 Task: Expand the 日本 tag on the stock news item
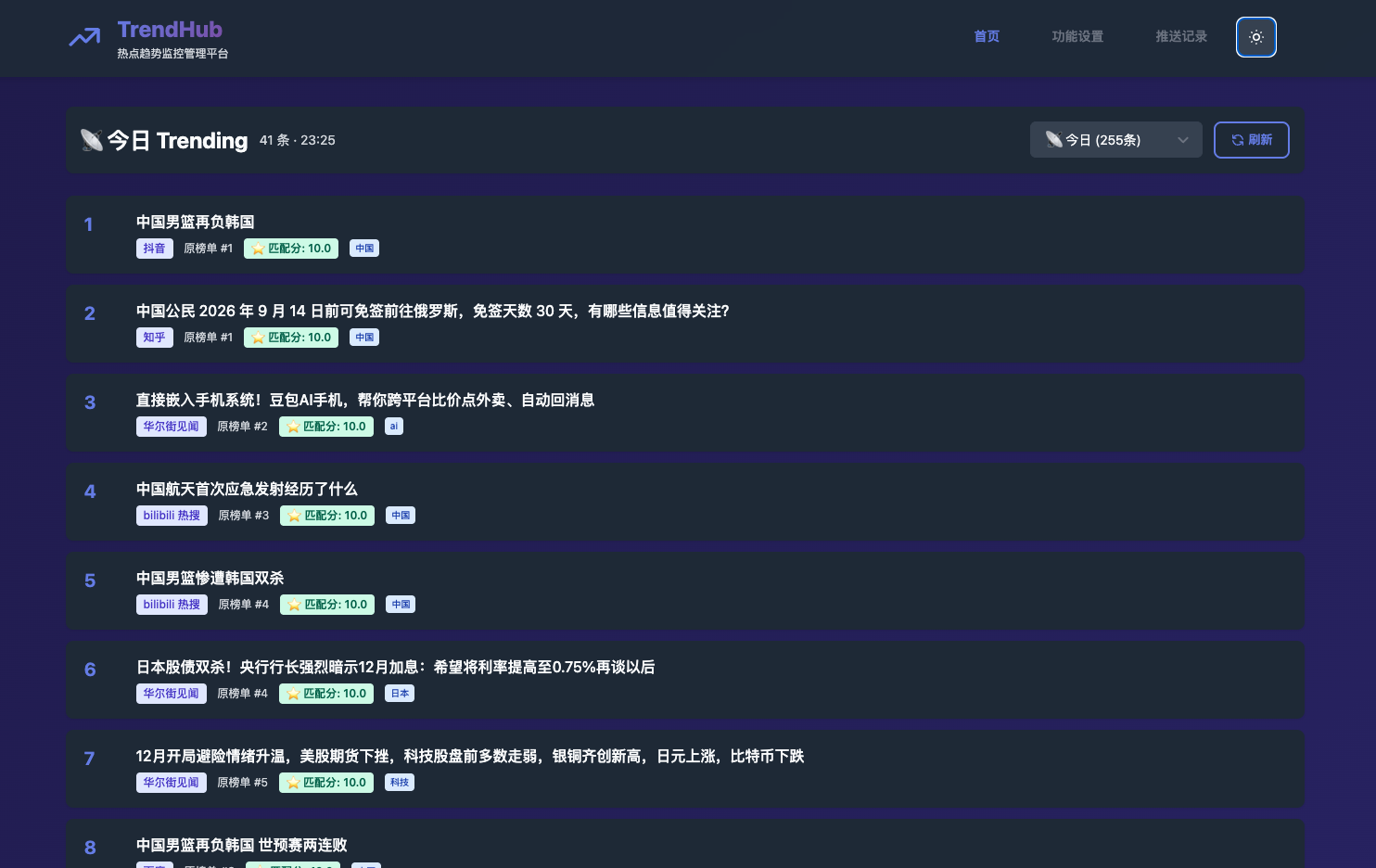pyautogui.click(x=399, y=693)
